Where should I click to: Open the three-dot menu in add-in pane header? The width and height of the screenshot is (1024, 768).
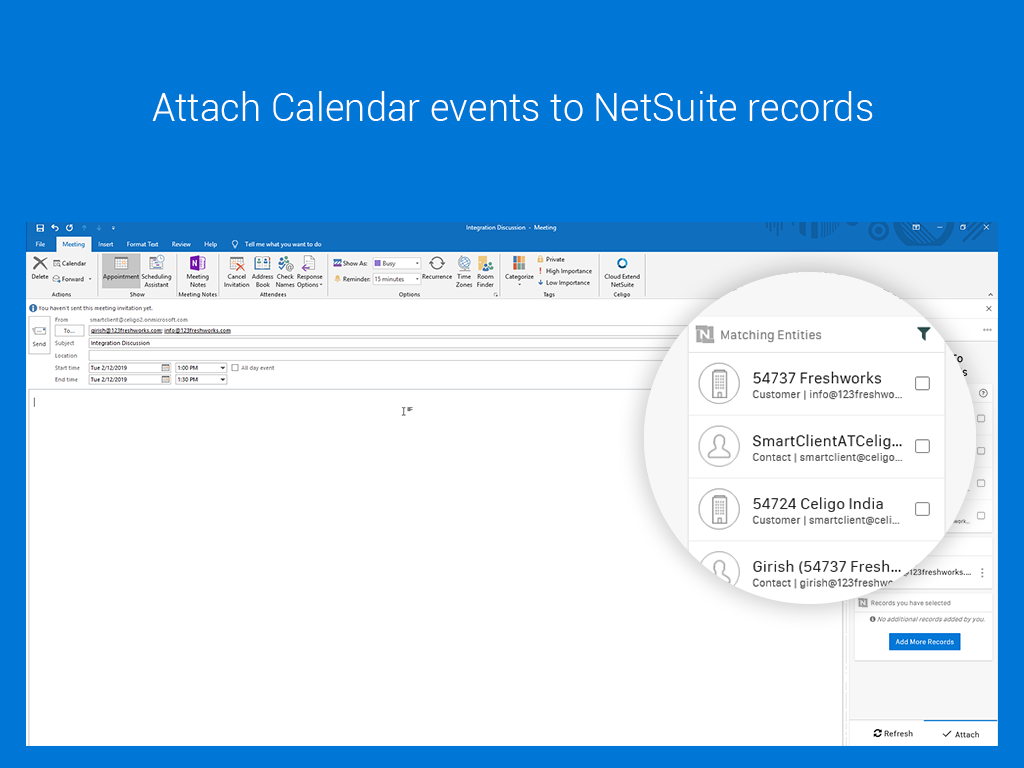[x=987, y=330]
